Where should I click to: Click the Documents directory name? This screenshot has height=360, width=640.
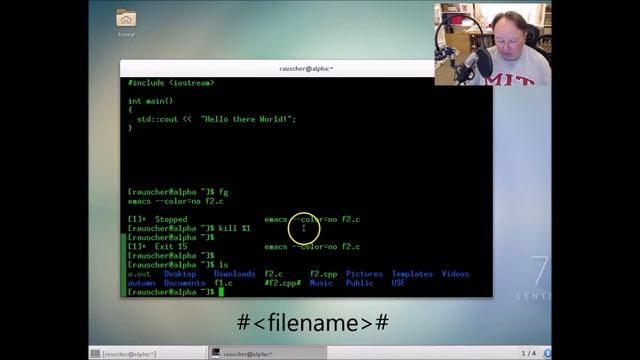[x=184, y=283]
